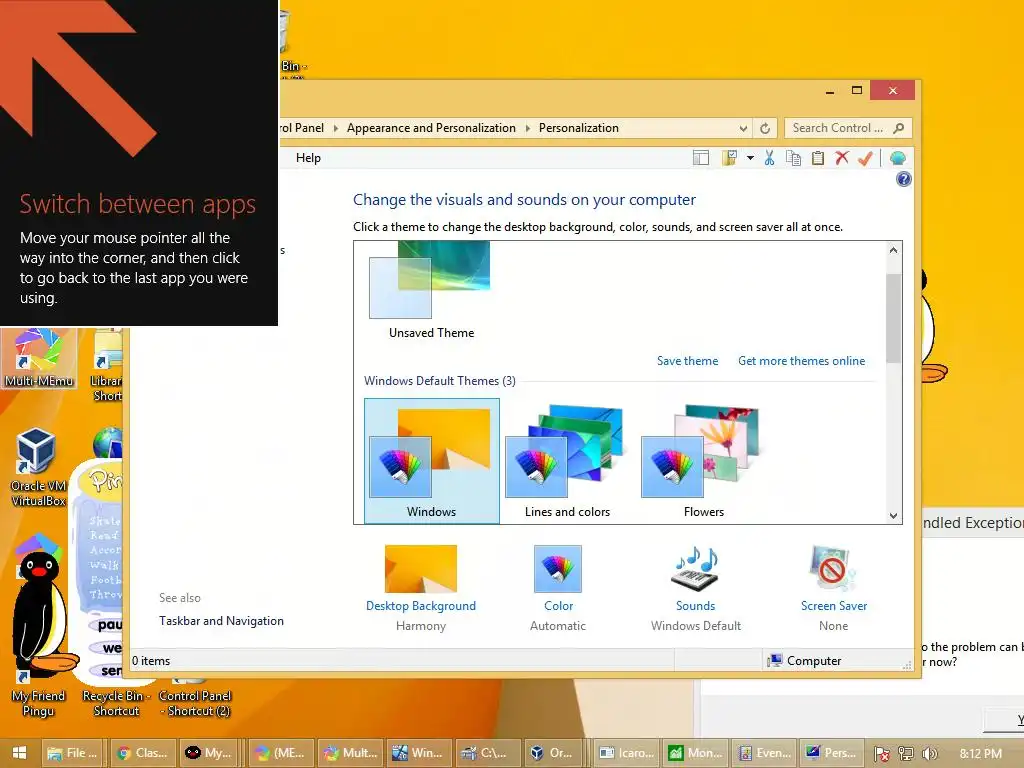
Task: Open the Action Center flag tray icon
Action: pos(882,754)
